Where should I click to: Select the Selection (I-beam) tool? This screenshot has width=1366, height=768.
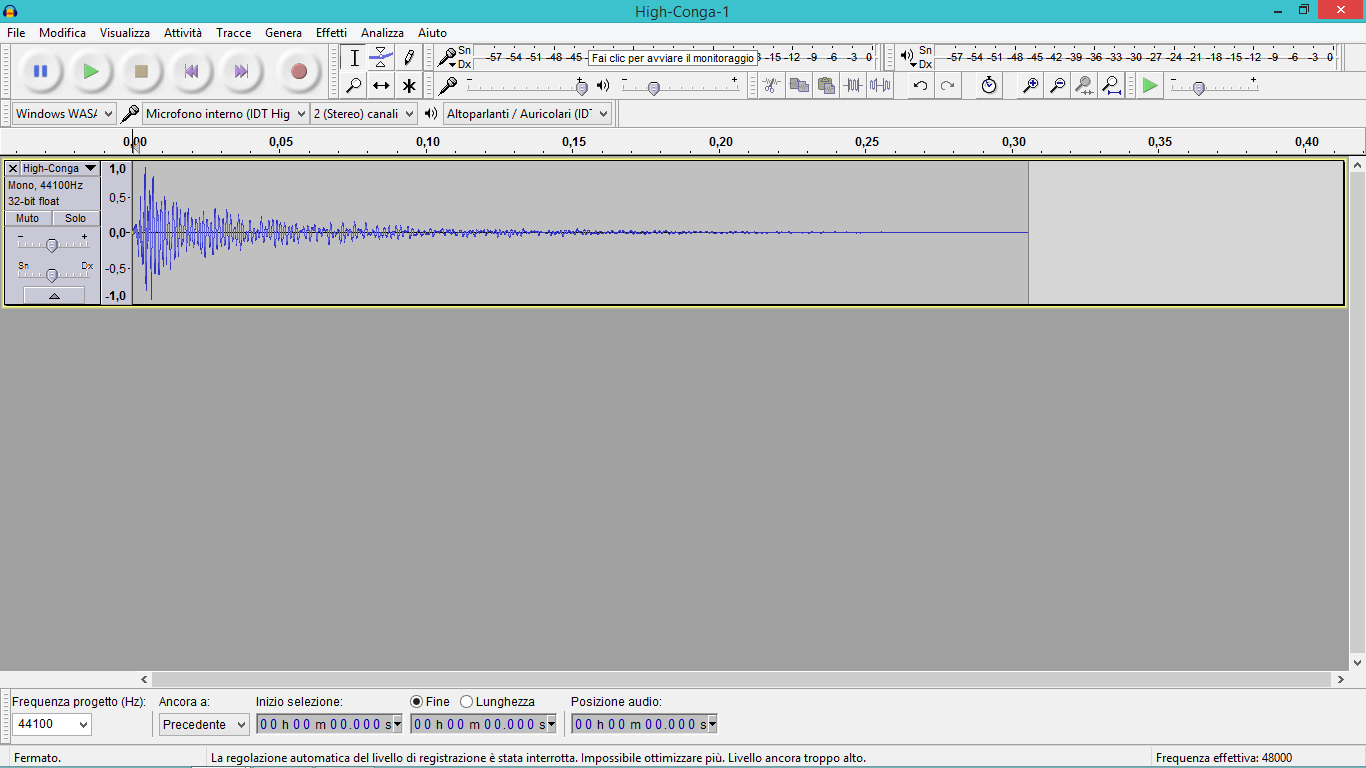click(x=354, y=58)
